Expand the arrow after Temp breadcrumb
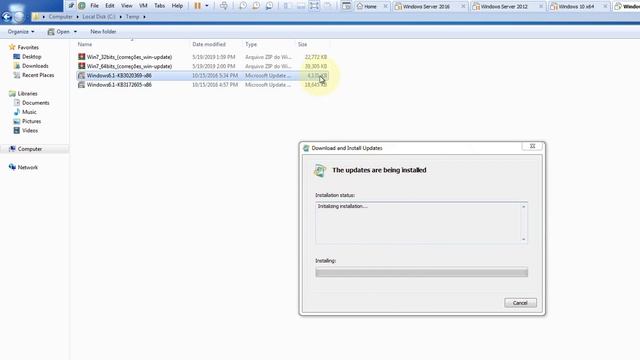The width and height of the screenshot is (640, 360). pos(144,17)
